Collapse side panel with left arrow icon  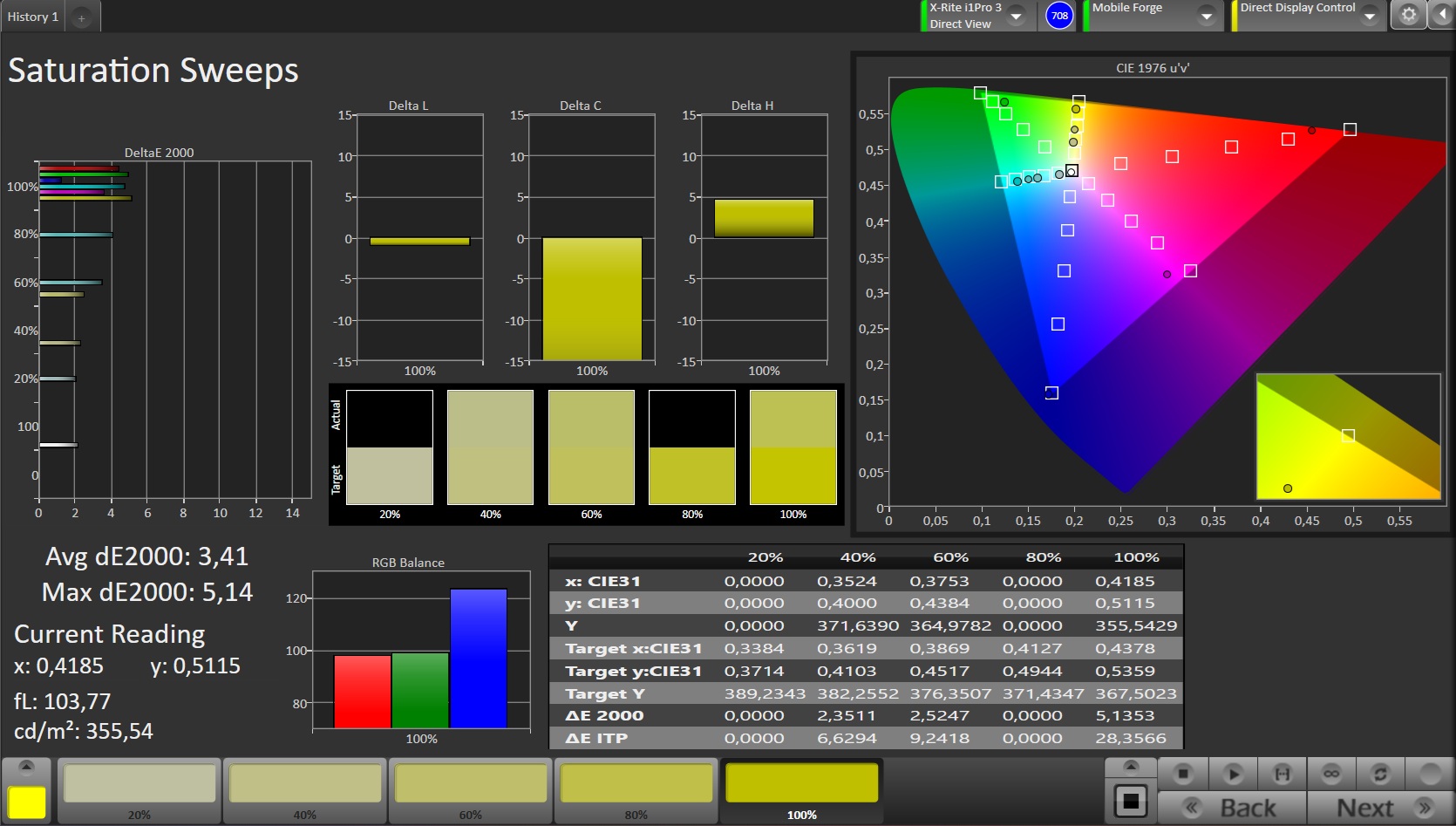[1442, 15]
